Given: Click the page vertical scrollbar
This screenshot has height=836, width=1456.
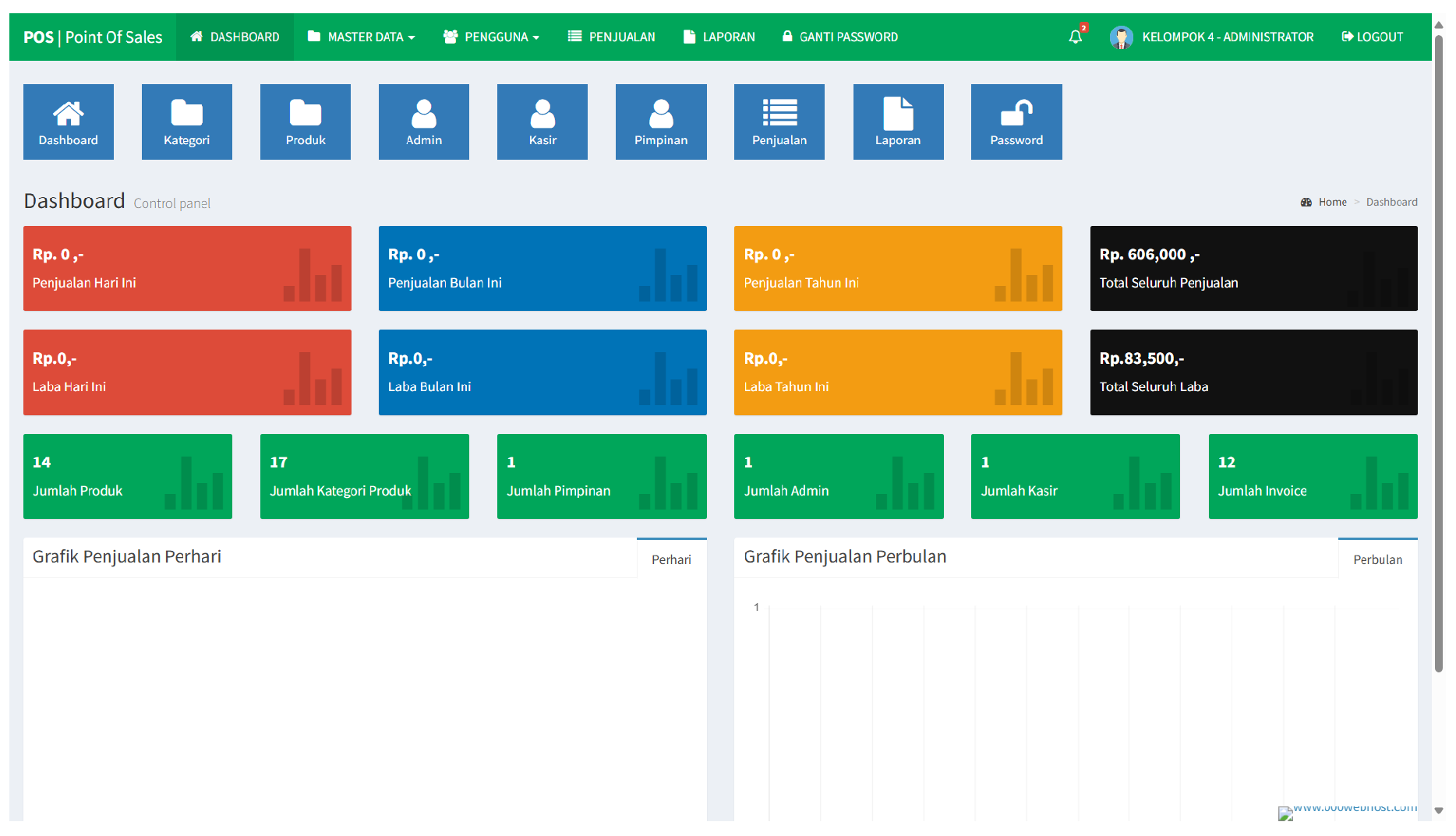Looking at the screenshot, I should pyautogui.click(x=1439, y=351).
